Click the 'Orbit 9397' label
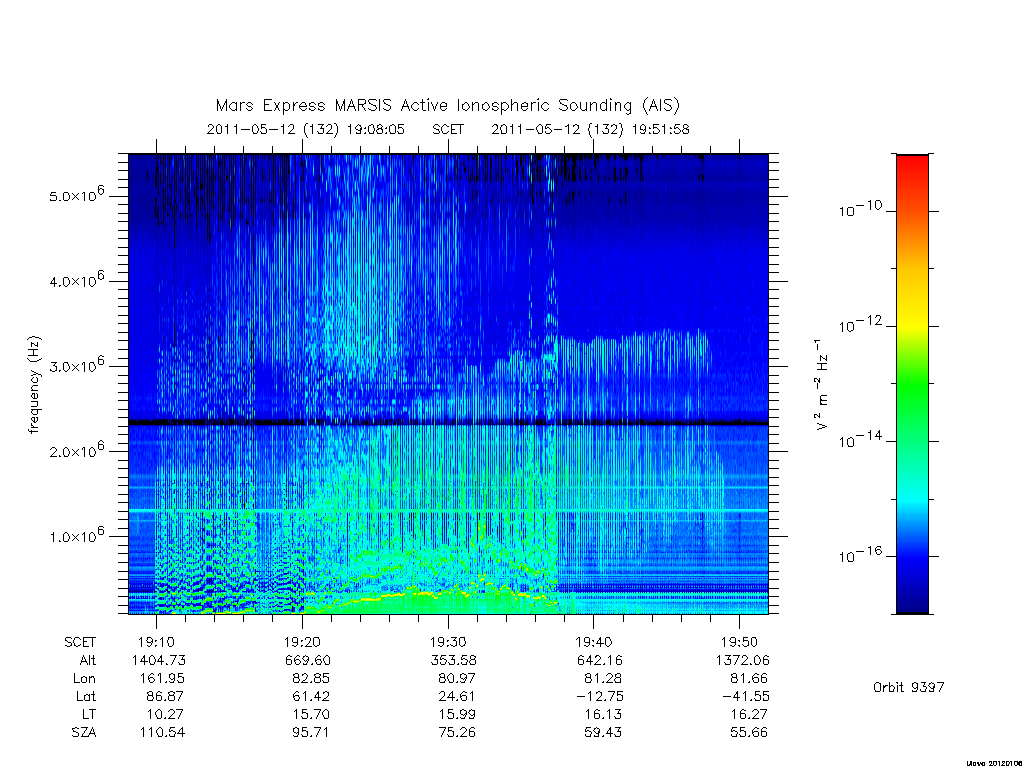1024x768 pixels. [908, 687]
